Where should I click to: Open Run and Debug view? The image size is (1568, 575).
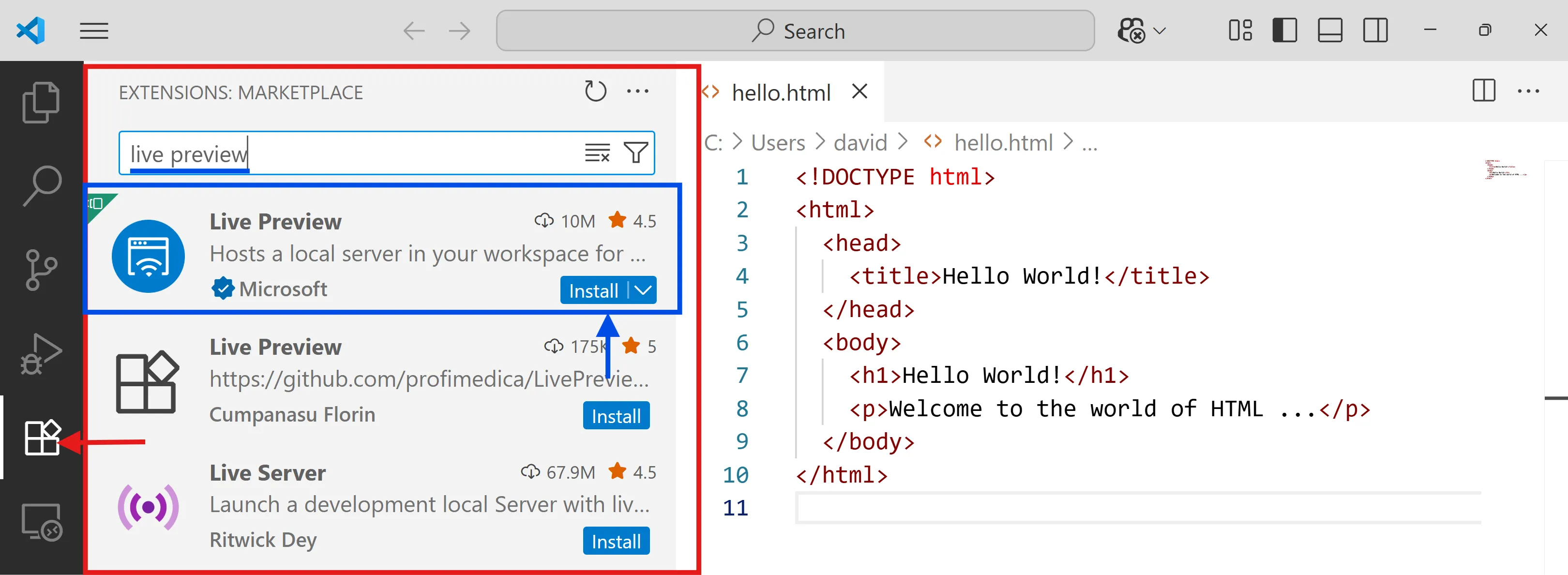(41, 353)
